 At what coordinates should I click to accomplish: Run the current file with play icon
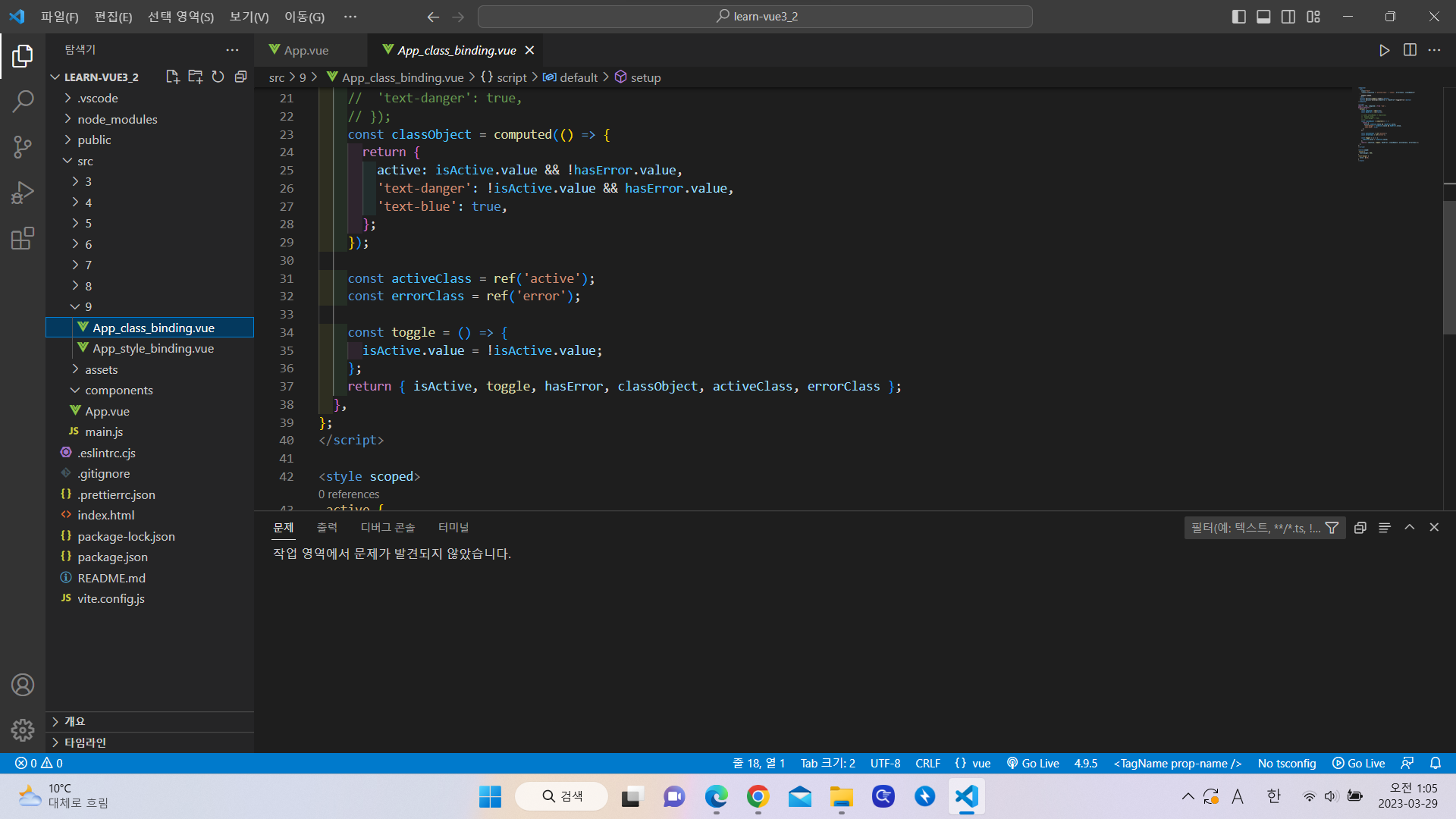(x=1384, y=50)
